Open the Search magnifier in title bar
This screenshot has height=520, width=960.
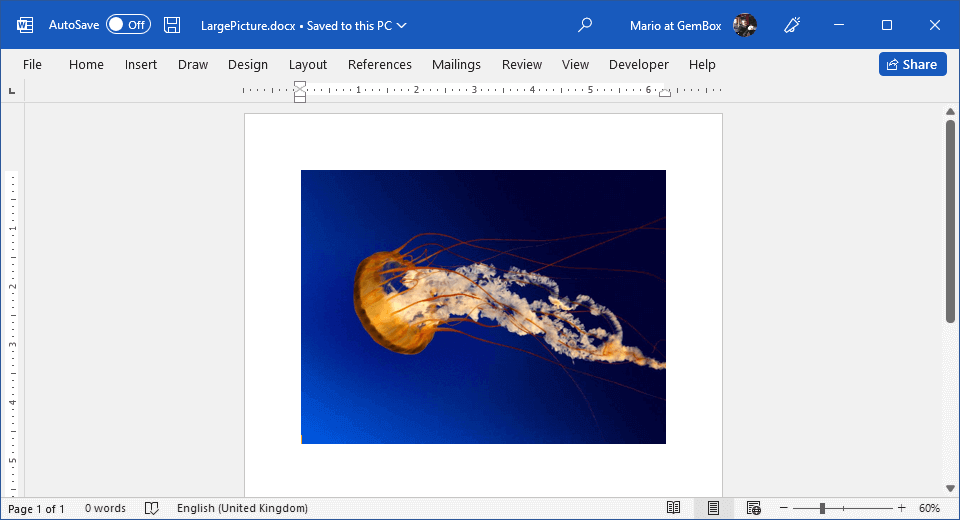tap(586, 25)
